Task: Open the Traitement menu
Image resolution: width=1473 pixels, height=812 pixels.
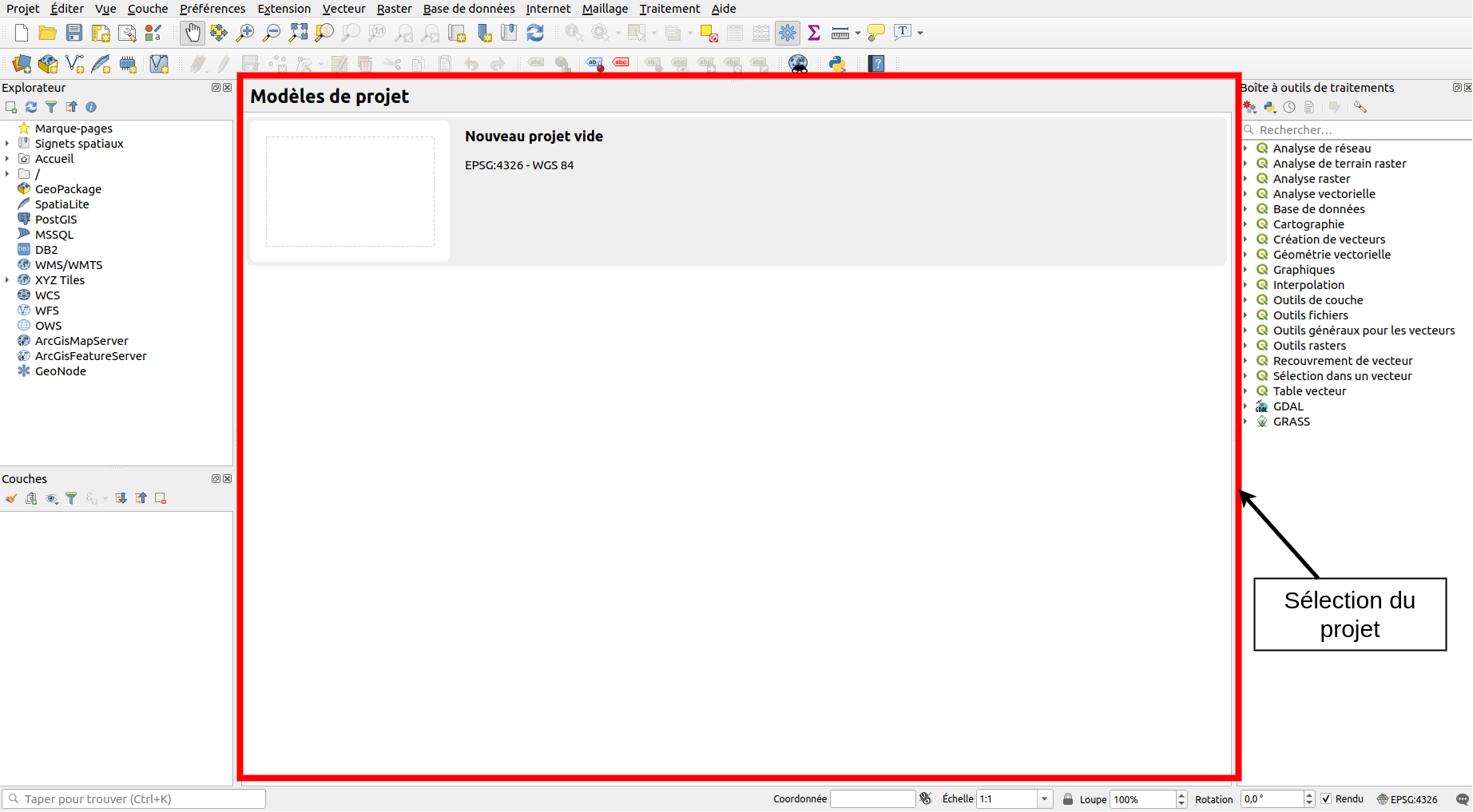Action: [x=669, y=9]
